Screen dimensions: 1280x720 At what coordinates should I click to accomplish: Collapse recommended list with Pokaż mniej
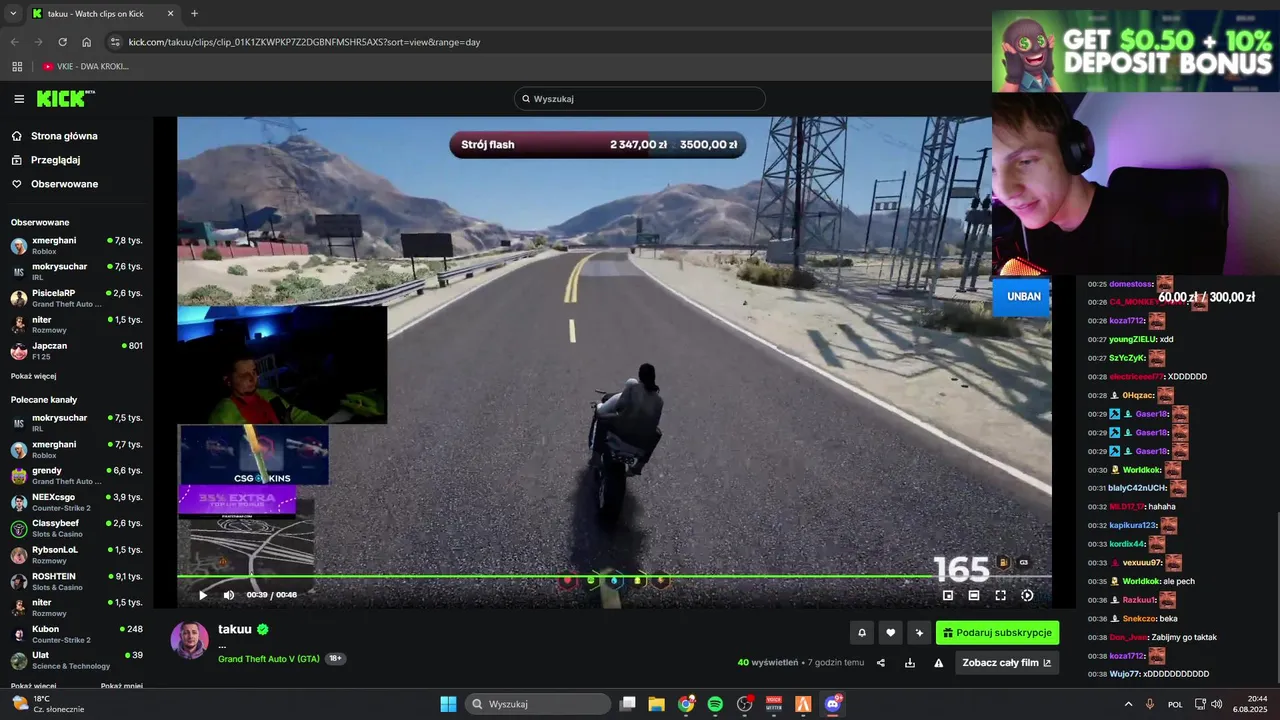(x=121, y=686)
